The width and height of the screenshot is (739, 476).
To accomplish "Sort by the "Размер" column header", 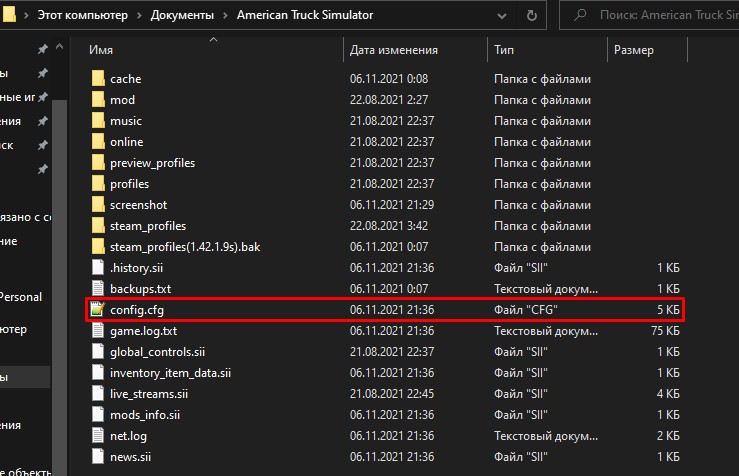I will (633, 50).
